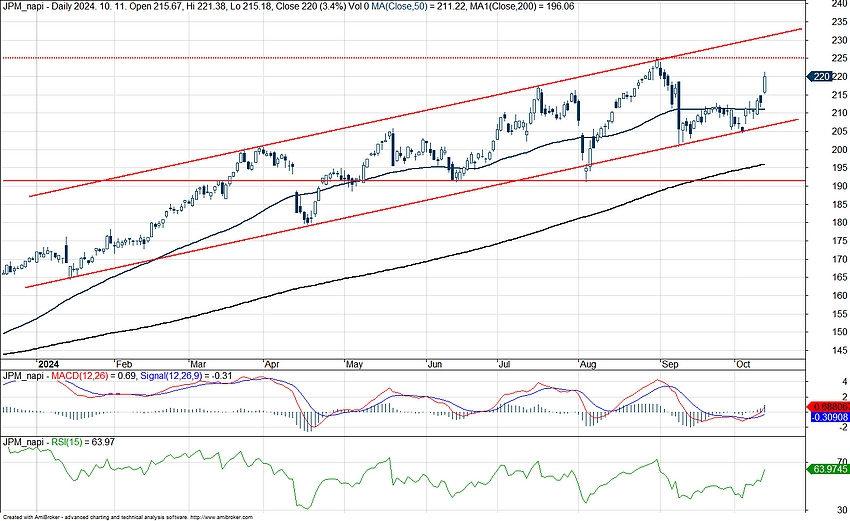This screenshot has width=850, height=521.
Task: Click the green 63.9745 RSI value tag
Action: [829, 469]
